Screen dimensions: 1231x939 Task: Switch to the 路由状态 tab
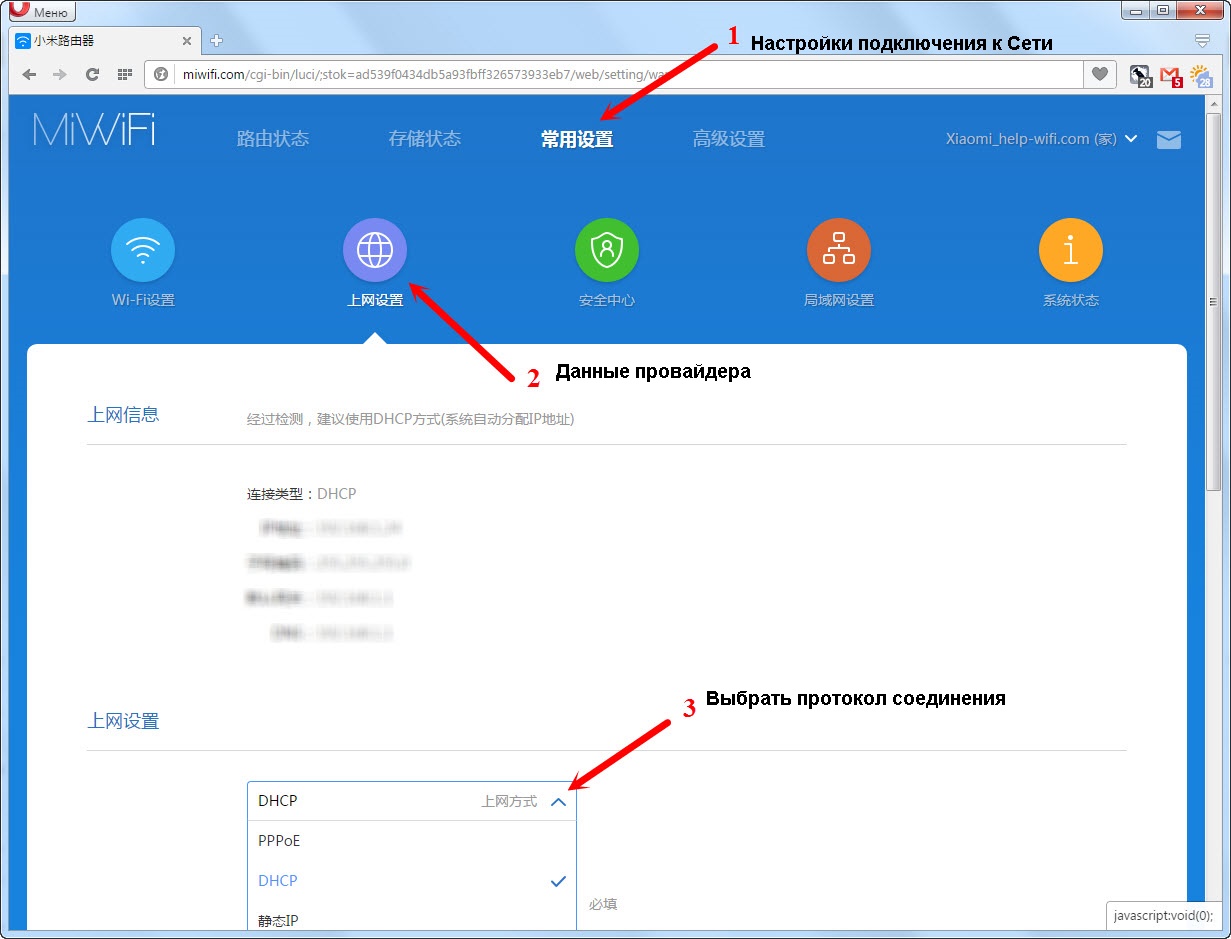273,140
